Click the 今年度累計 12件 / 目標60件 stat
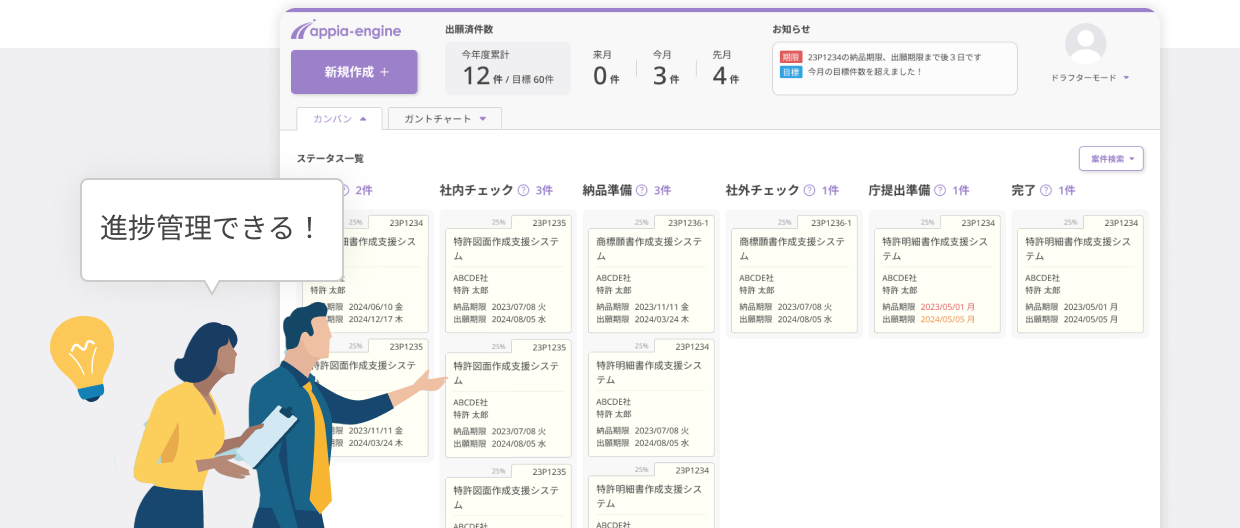Image resolution: width=1240 pixels, height=528 pixels. pyautogui.click(x=508, y=68)
